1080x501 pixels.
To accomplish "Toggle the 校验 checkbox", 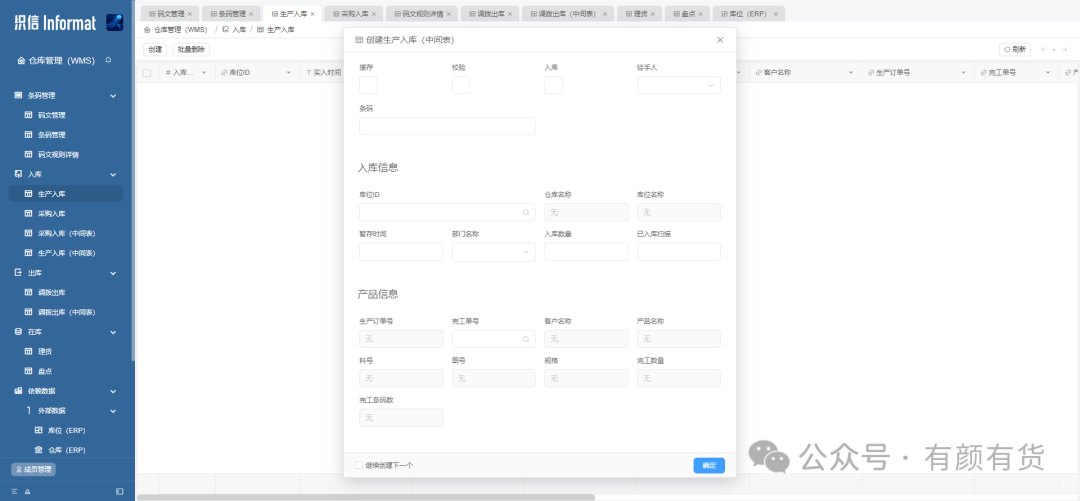I will (x=461, y=85).
